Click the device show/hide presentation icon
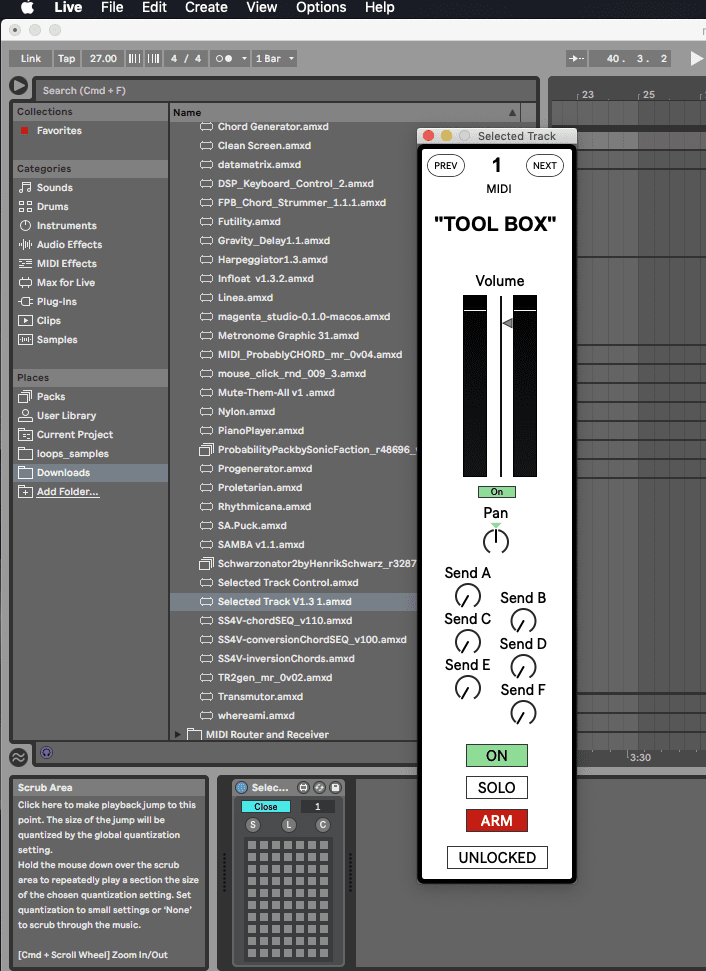The height and width of the screenshot is (971, 706). [x=303, y=788]
